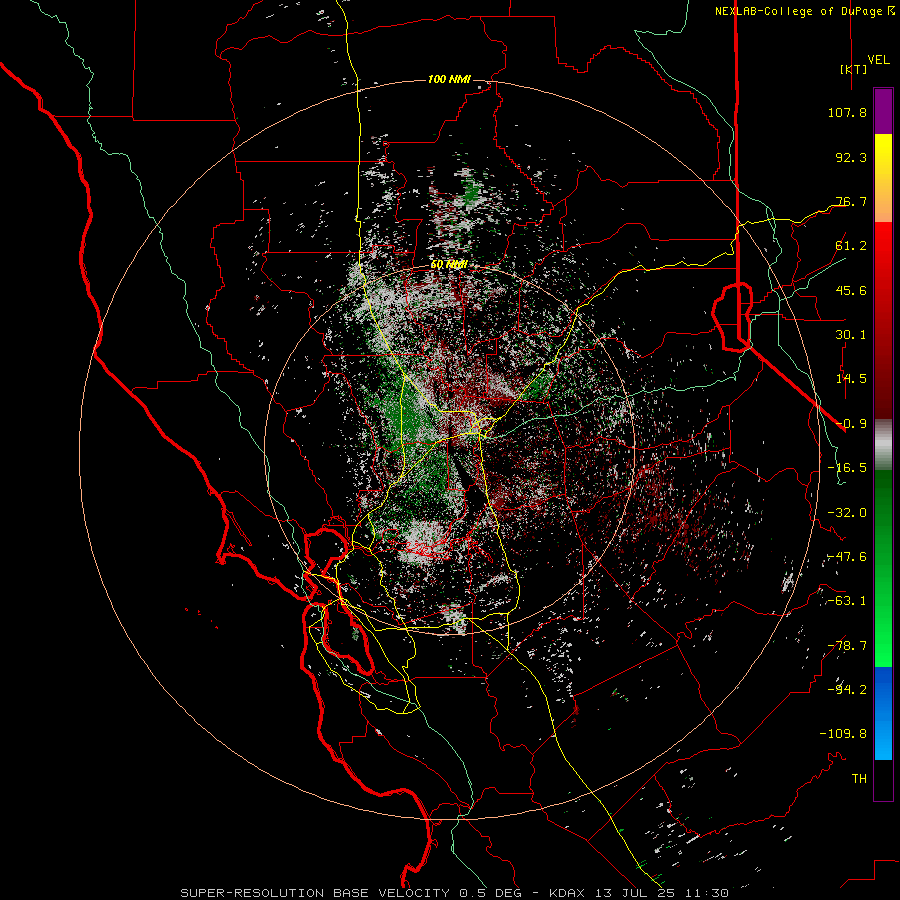Click the -78.7 legend value
Screen dimensions: 900x900
click(847, 646)
